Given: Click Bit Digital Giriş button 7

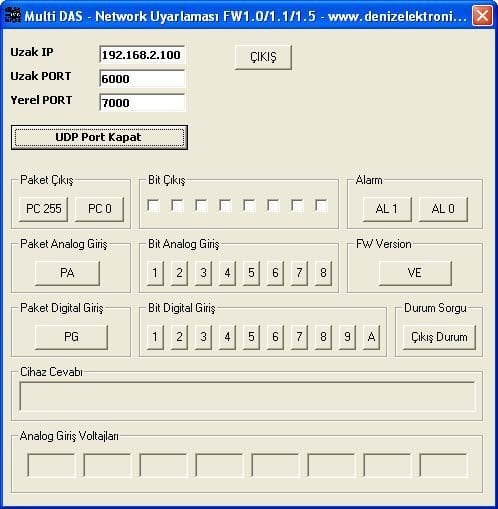Looking at the screenshot, I should coord(299,337).
